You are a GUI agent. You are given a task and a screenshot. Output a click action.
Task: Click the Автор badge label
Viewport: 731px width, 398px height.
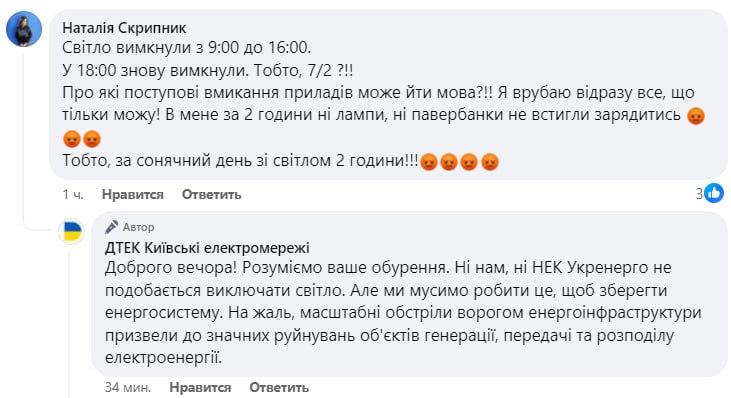pos(138,227)
